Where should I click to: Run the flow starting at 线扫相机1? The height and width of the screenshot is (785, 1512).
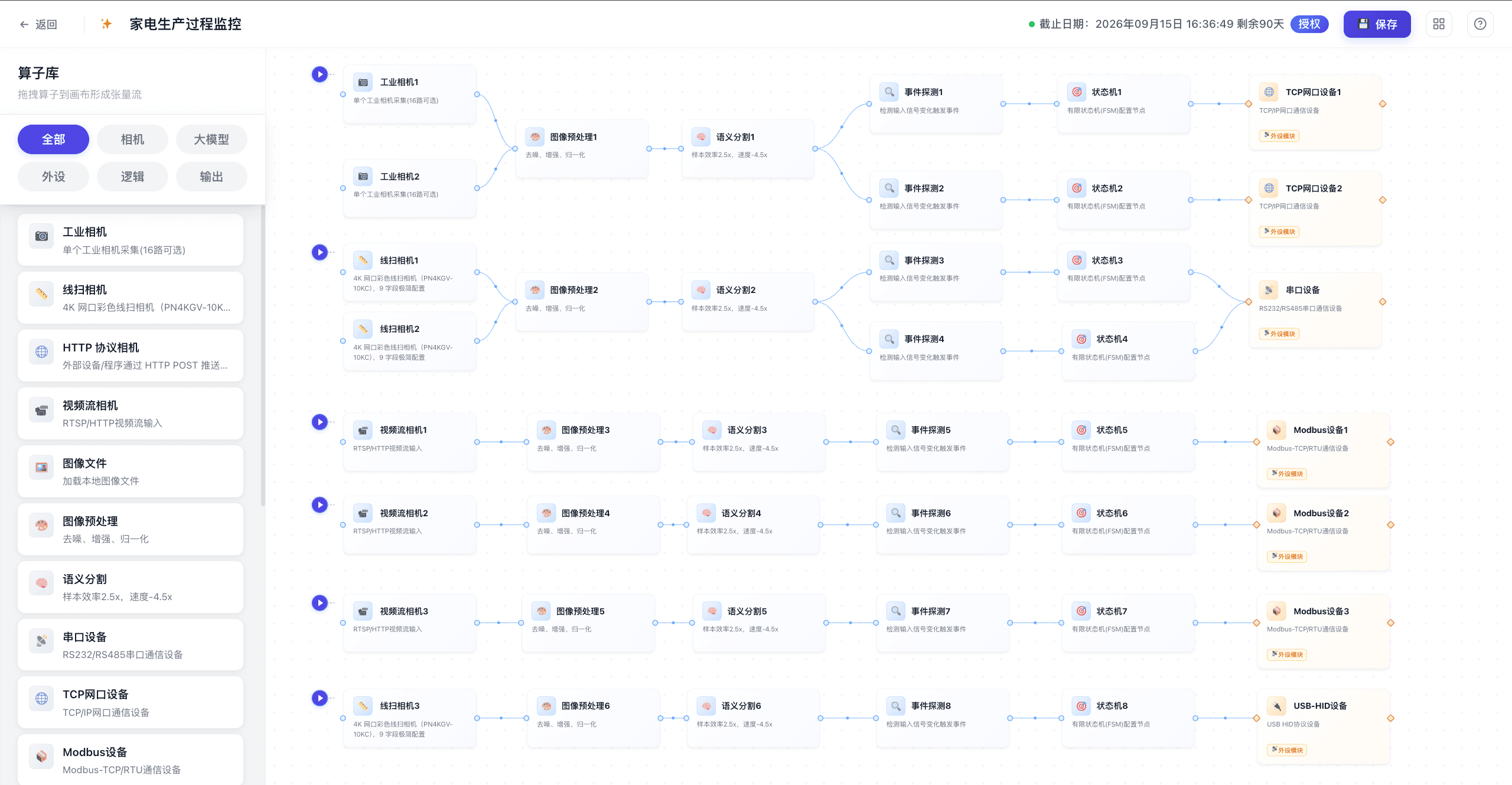click(320, 252)
